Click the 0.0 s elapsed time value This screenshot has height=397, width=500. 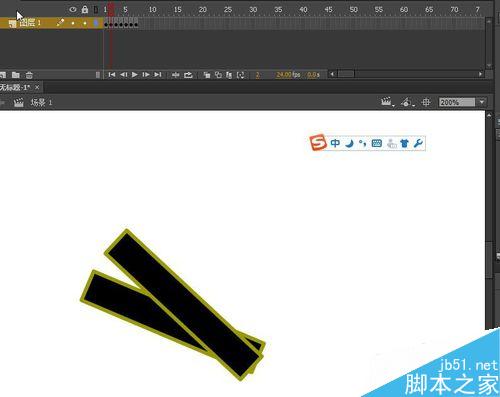coord(313,75)
